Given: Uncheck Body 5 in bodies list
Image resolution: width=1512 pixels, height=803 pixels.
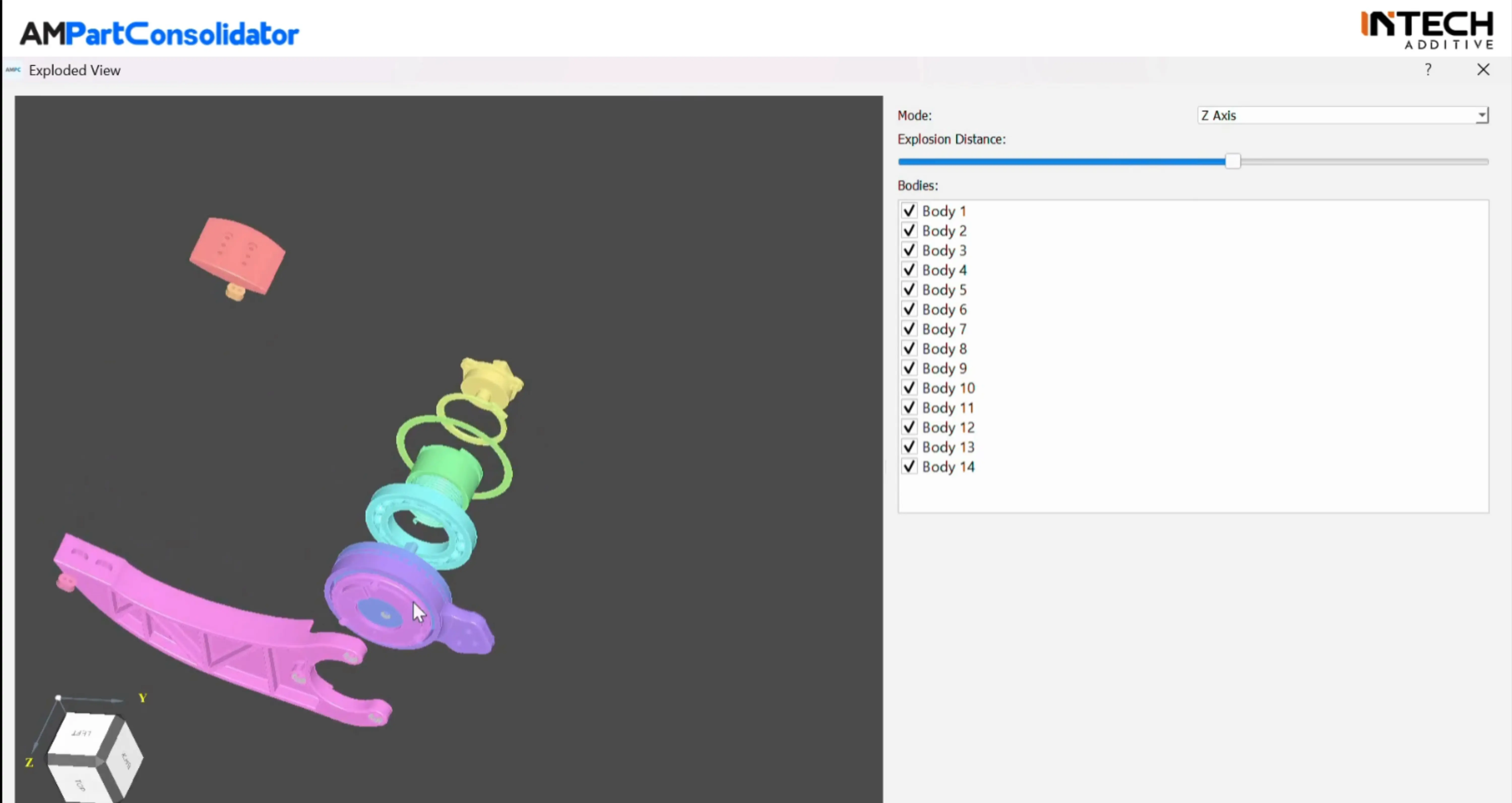Looking at the screenshot, I should [909, 289].
